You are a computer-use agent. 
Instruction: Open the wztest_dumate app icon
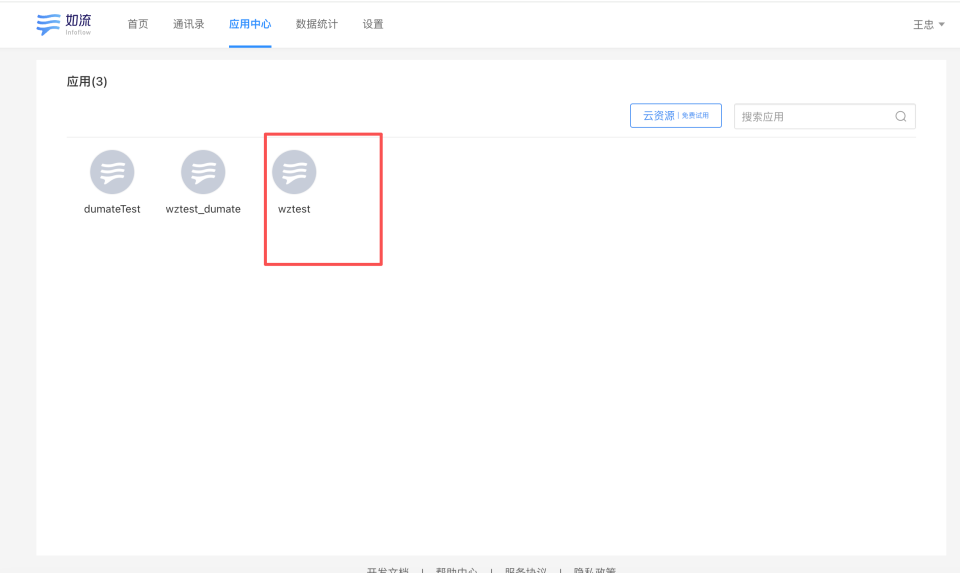click(203, 172)
